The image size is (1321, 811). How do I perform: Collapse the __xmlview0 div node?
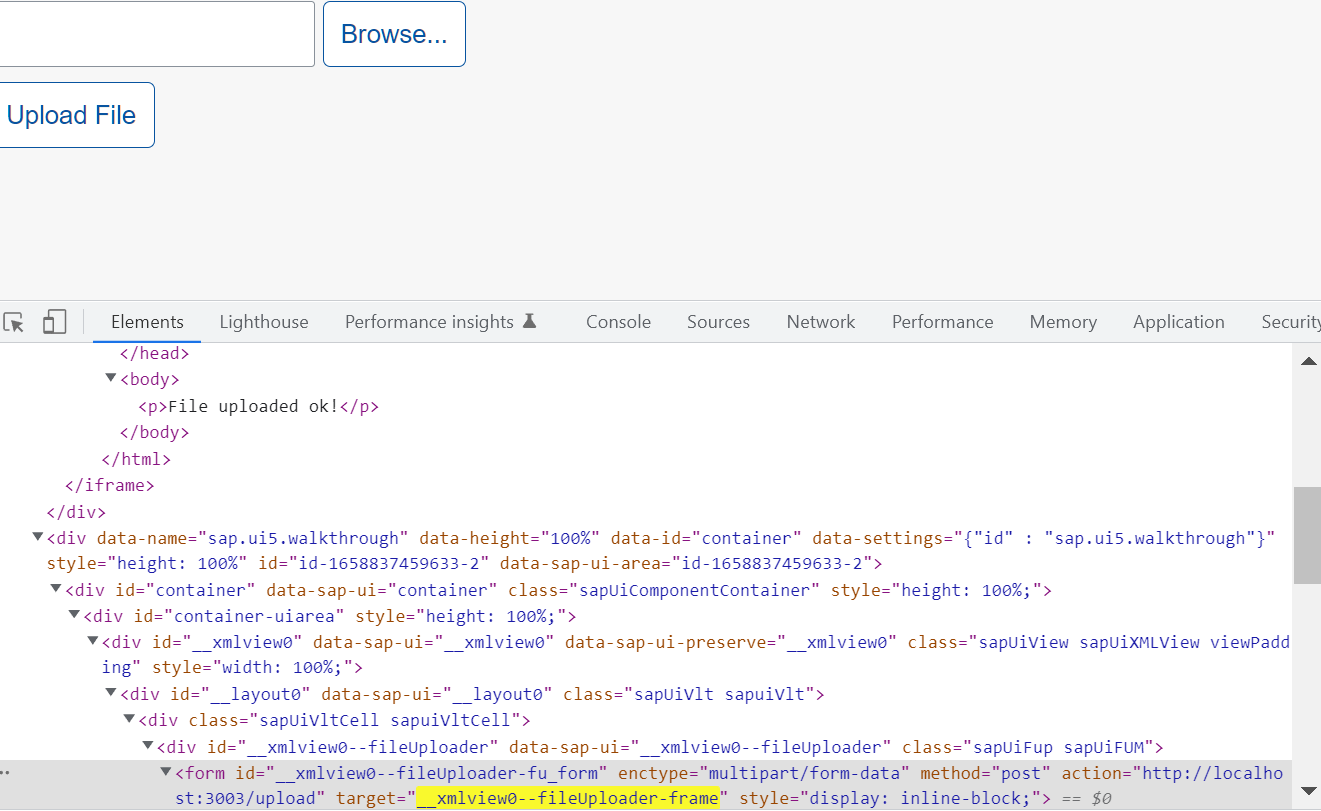[x=92, y=641]
